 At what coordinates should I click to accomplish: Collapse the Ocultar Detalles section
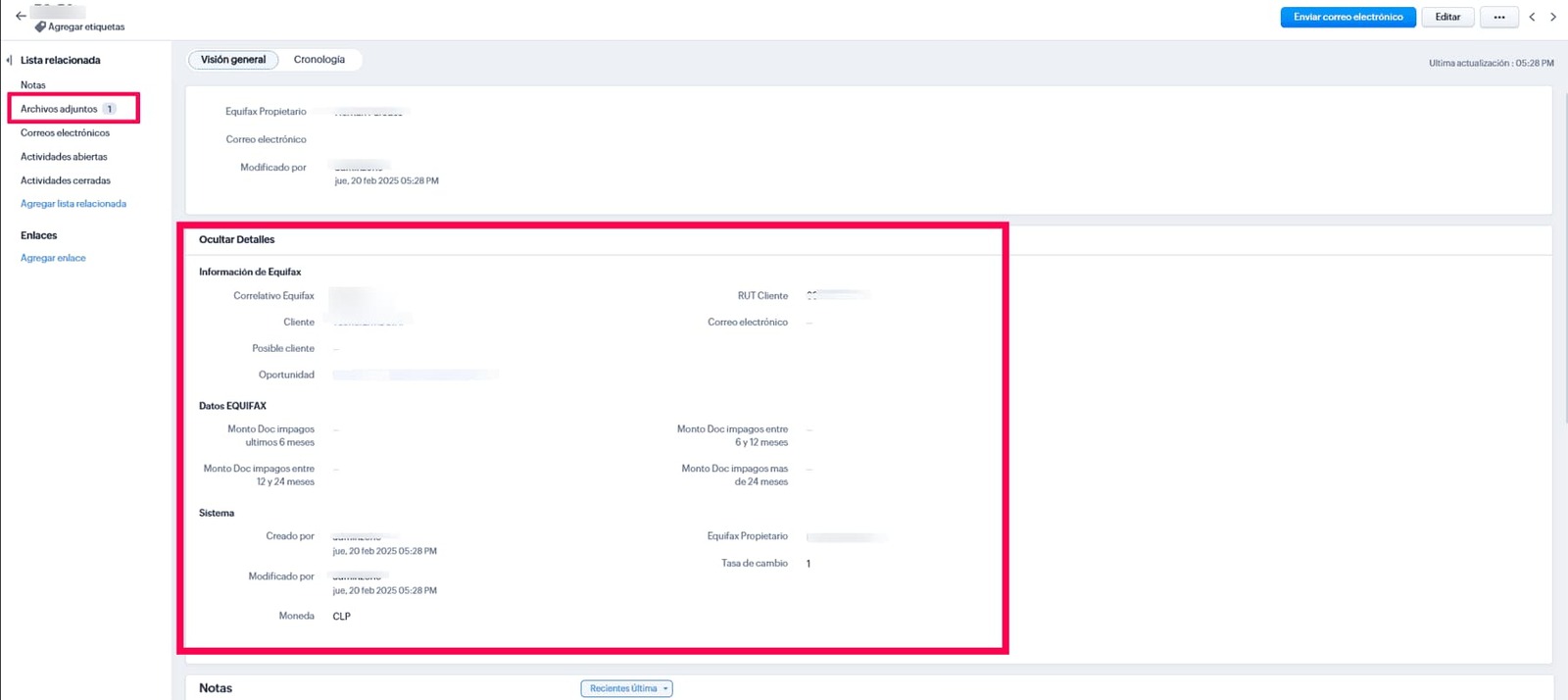click(236, 239)
